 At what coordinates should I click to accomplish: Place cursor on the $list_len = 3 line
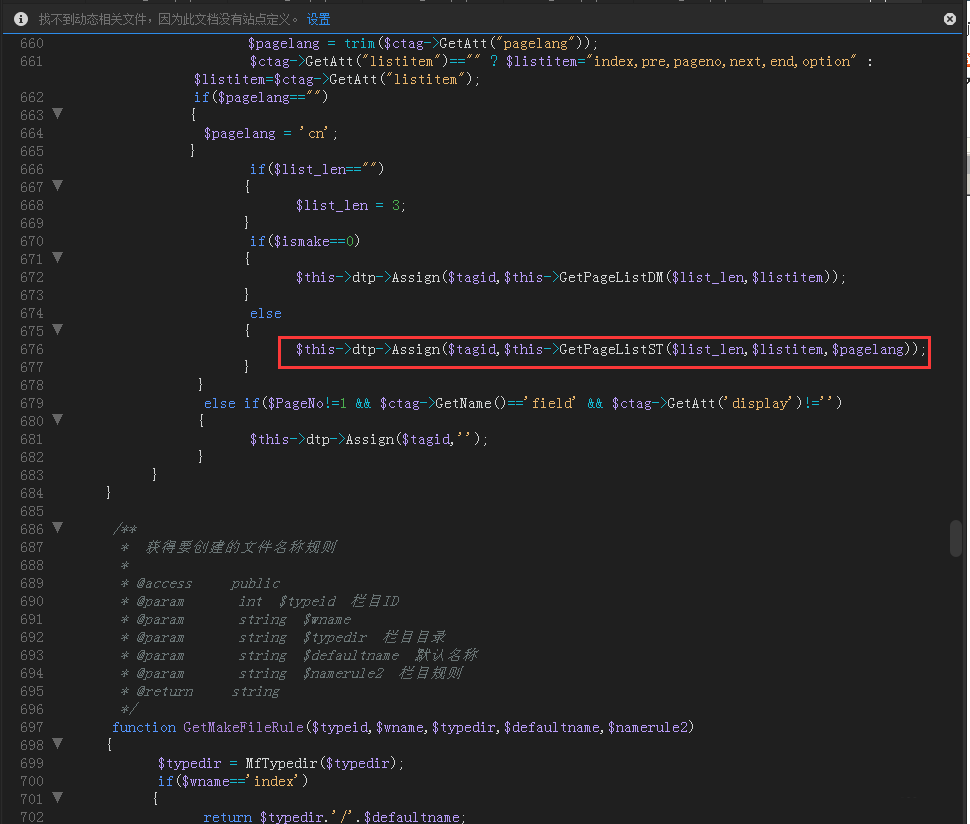(x=350, y=205)
